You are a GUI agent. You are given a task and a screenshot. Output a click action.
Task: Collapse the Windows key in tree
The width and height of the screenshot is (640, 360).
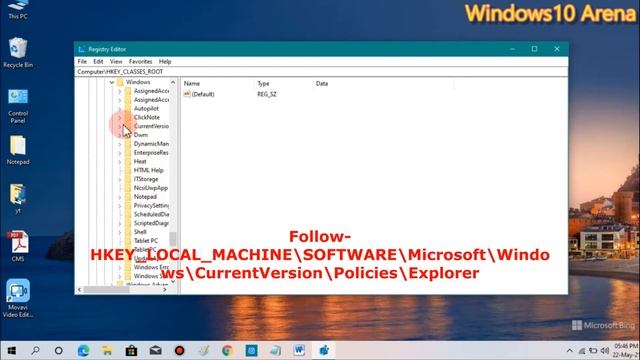(x=111, y=82)
